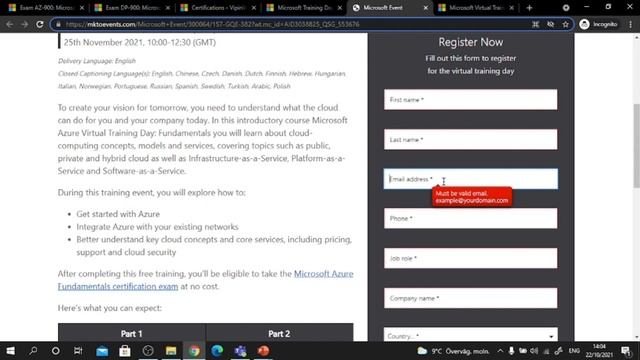Switch to Chrome on the taskbar
This screenshot has width=640, height=360.
coord(194,351)
